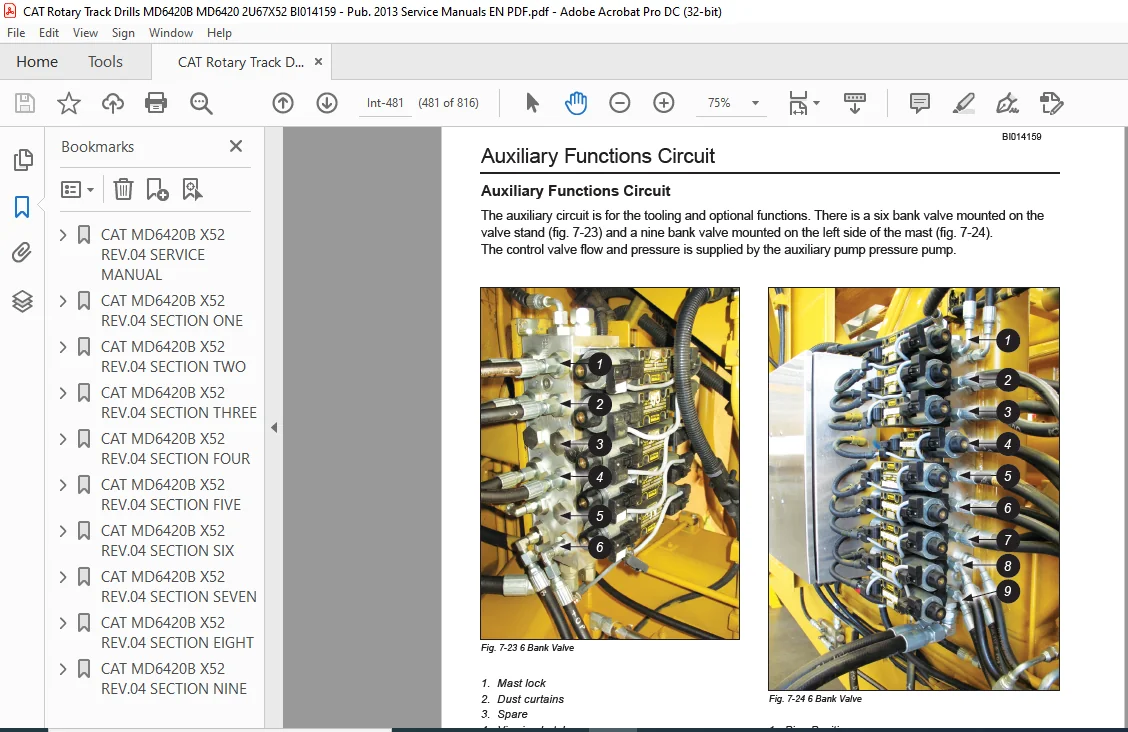Close the Bookmarks panel
Screen dimensions: 1128x732
point(236,146)
